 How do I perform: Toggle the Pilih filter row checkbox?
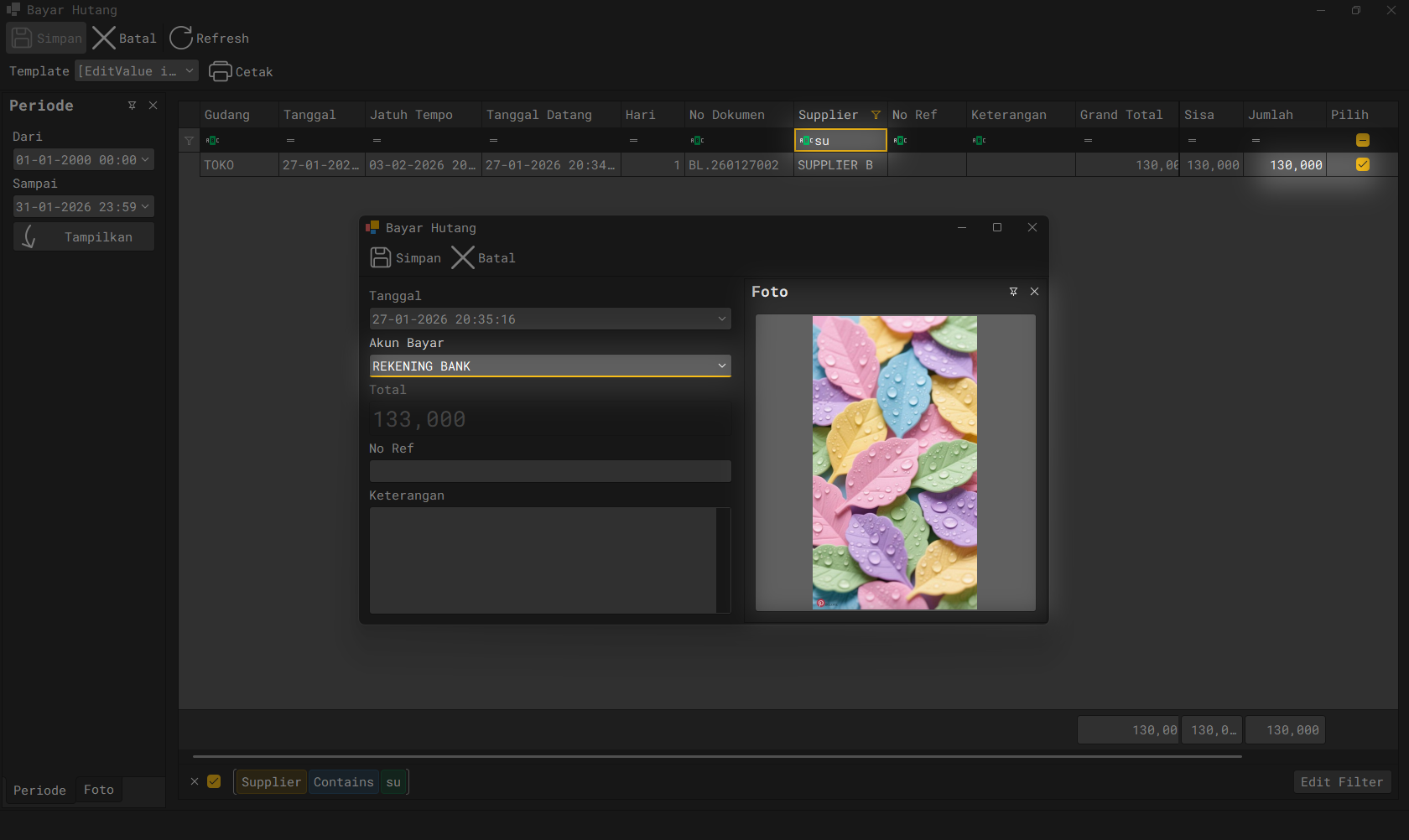point(1362,140)
